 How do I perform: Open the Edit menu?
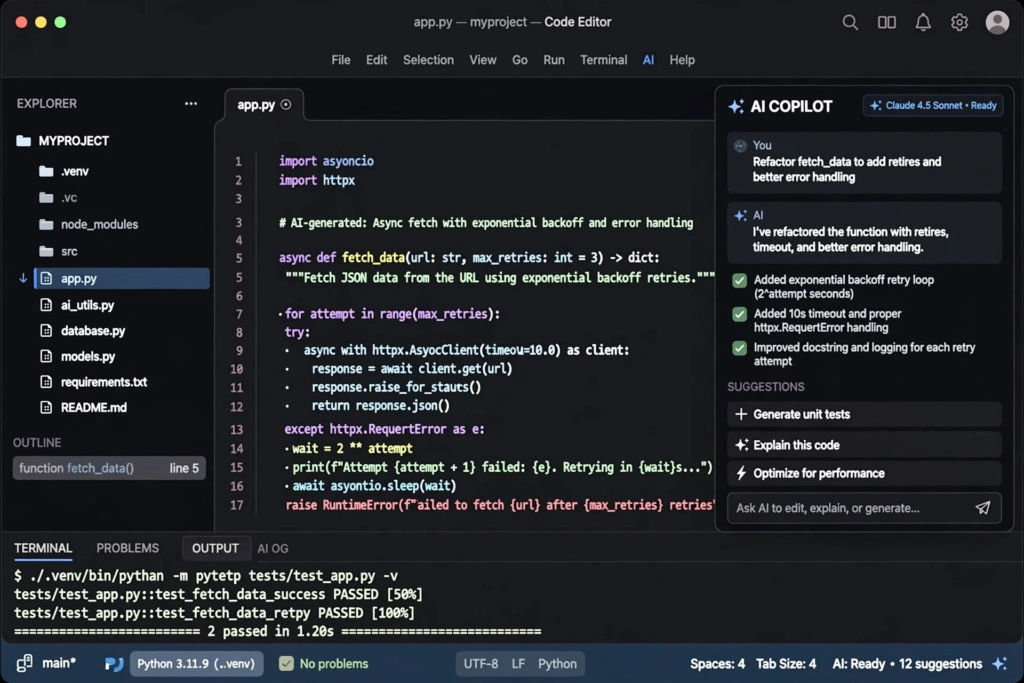[x=376, y=60]
